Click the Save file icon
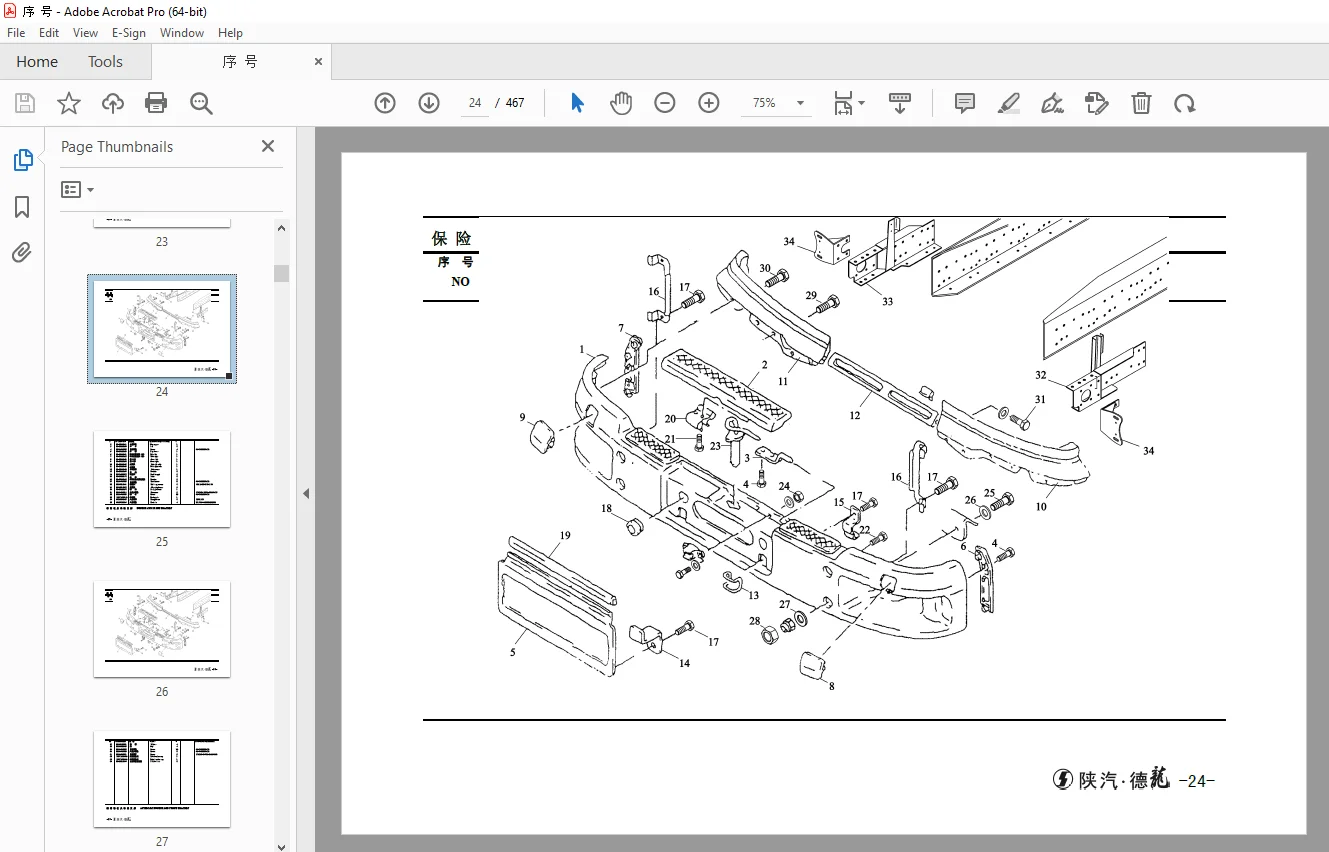Screen dimensions: 1329x852 25,103
